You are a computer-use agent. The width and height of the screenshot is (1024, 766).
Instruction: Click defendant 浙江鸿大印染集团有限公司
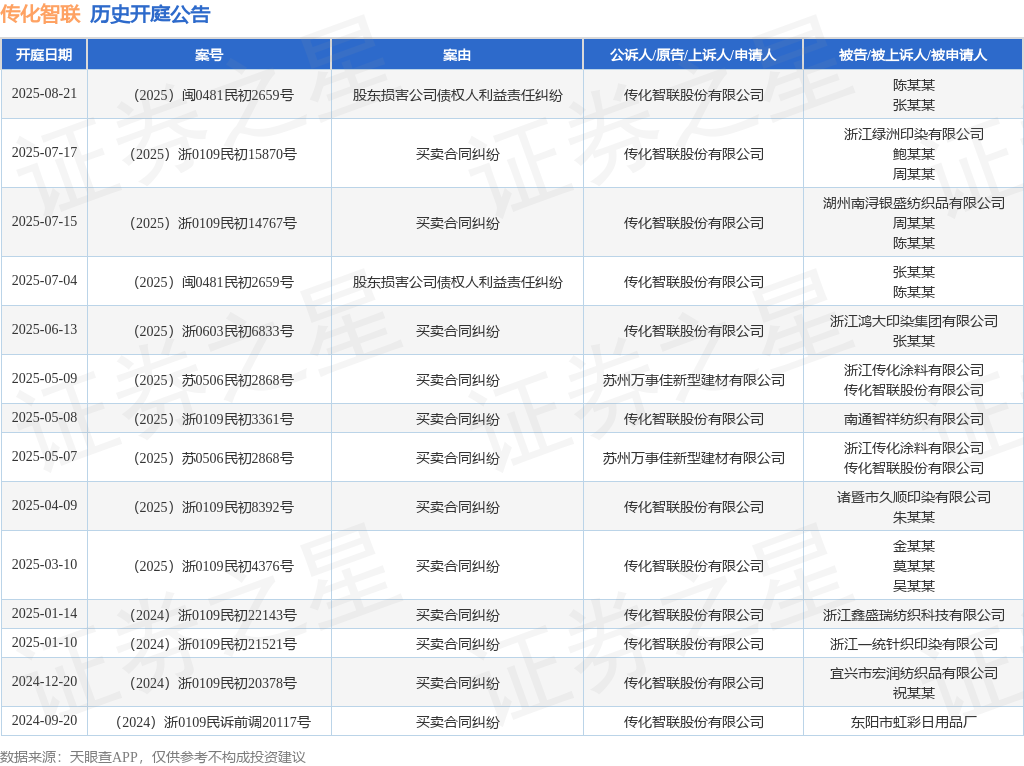(914, 321)
